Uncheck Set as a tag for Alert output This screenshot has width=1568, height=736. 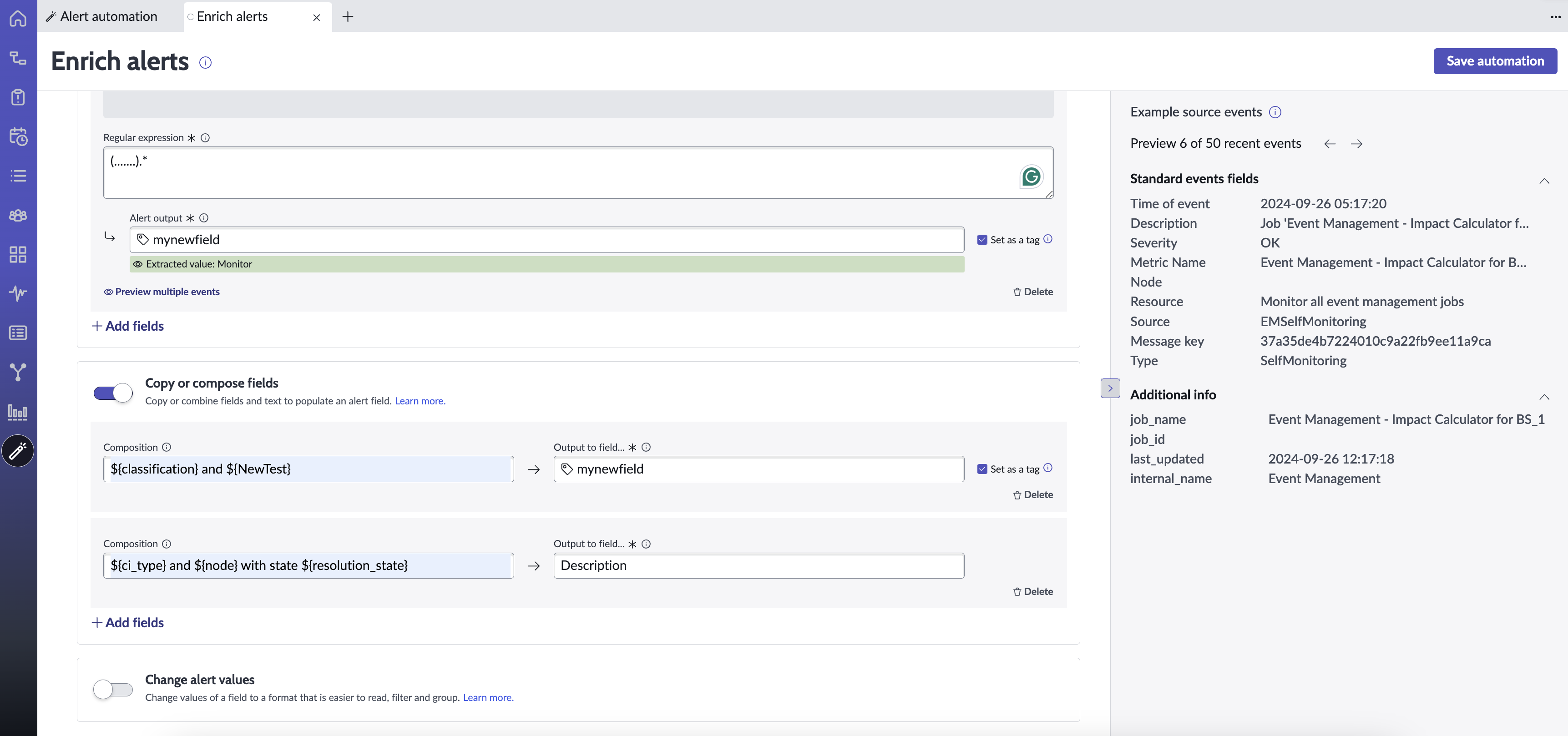click(982, 240)
